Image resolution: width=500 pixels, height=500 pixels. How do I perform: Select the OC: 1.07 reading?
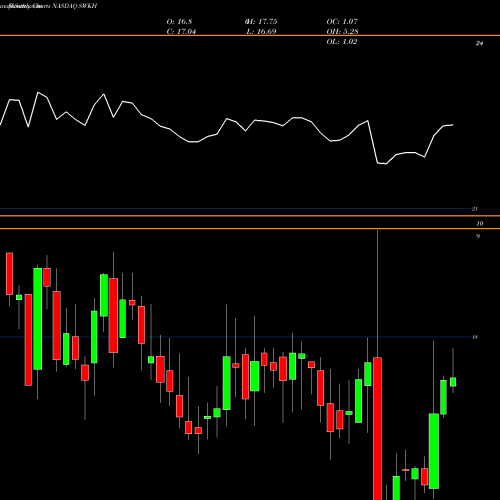(342, 21)
